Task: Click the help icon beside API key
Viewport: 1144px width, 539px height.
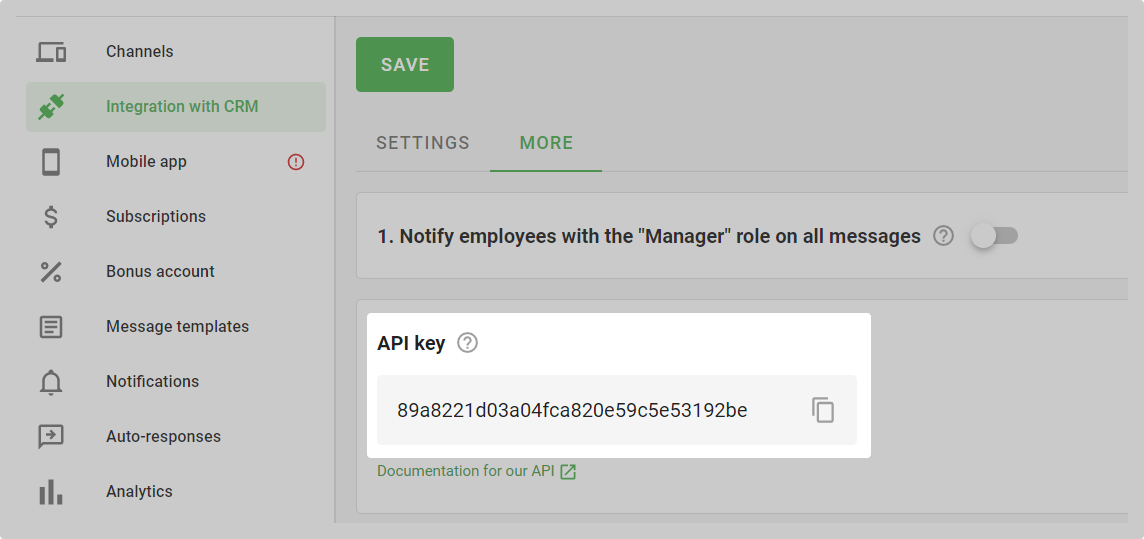Action: (x=467, y=343)
